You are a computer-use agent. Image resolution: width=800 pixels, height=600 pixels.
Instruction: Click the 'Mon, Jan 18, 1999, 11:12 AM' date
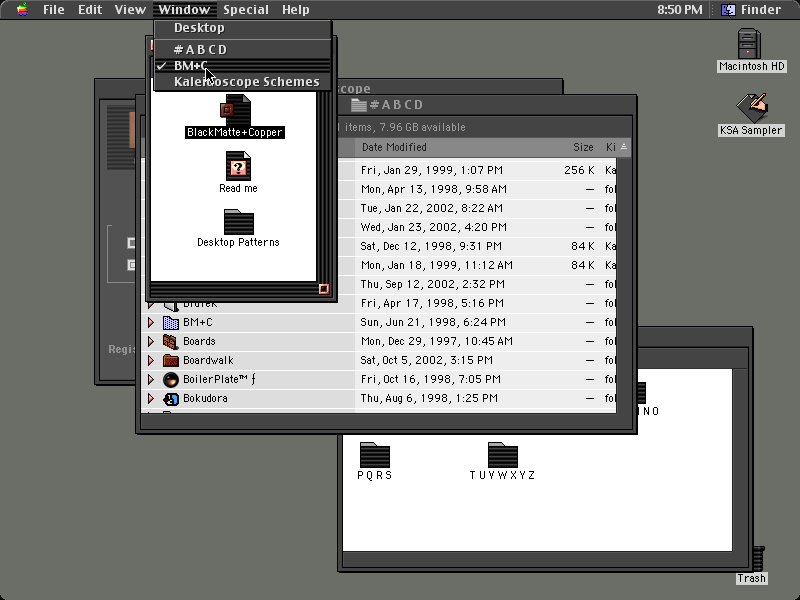coord(437,265)
